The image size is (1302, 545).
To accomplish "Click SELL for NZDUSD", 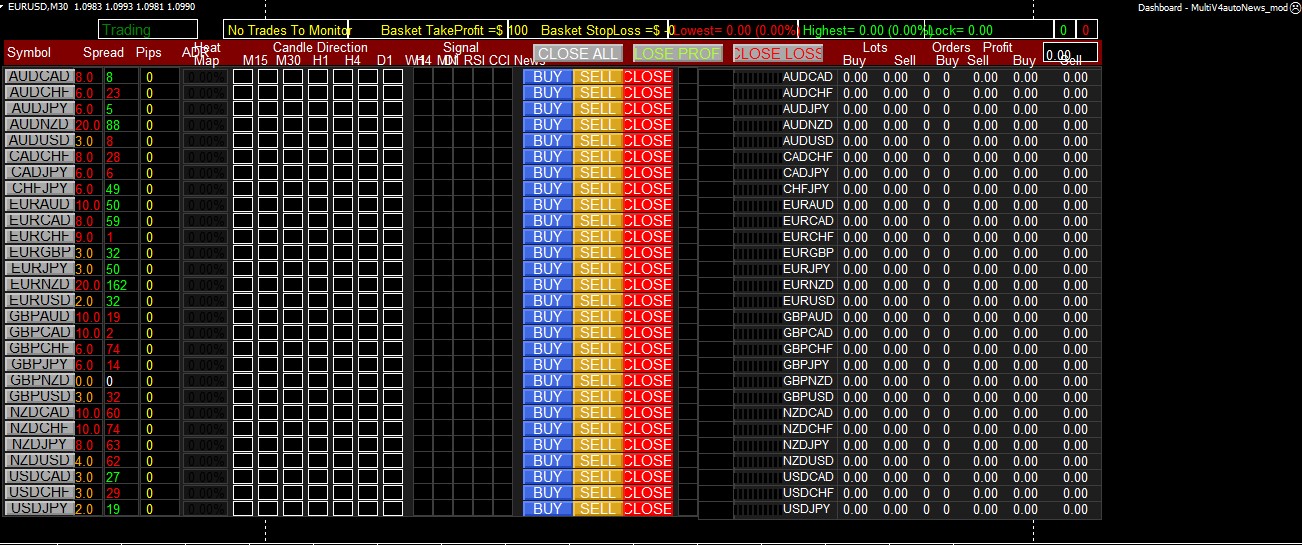I will click(598, 460).
